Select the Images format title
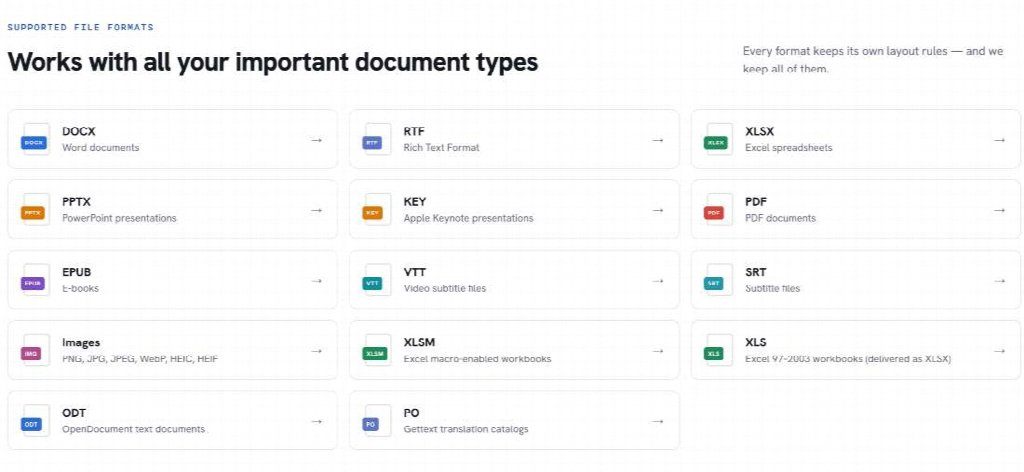The height and width of the screenshot is (472, 1024). [81, 343]
